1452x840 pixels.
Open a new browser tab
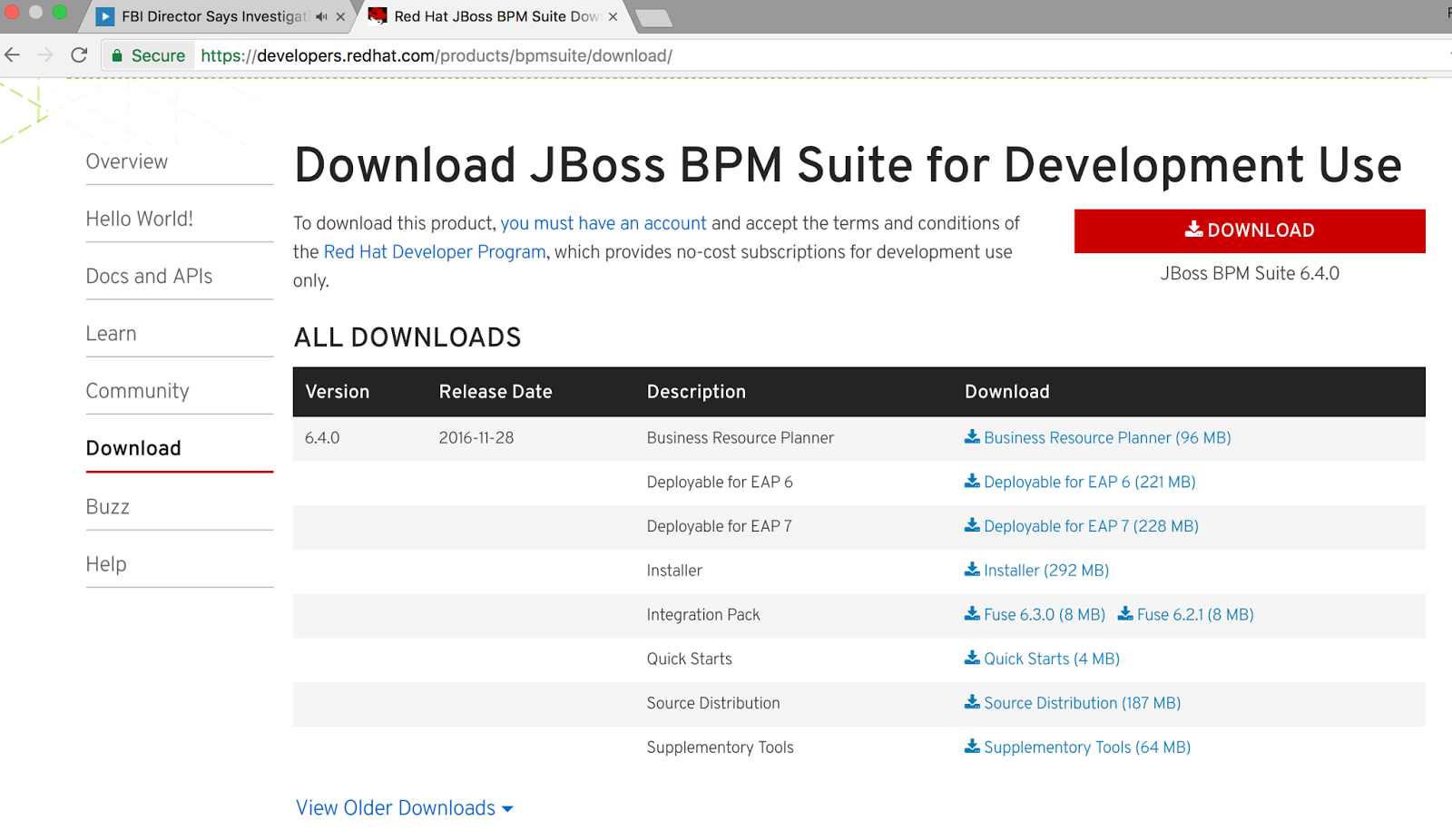tap(653, 17)
